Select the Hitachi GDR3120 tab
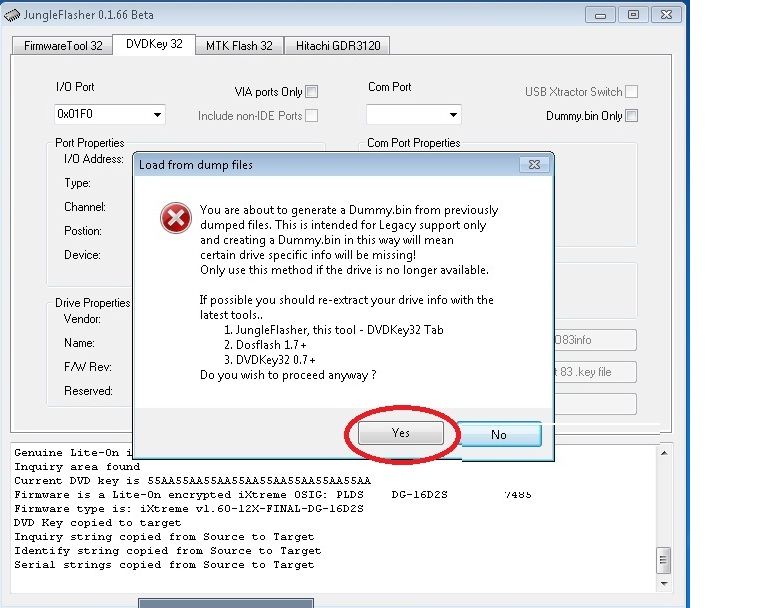This screenshot has height=608, width=768. coord(338,45)
